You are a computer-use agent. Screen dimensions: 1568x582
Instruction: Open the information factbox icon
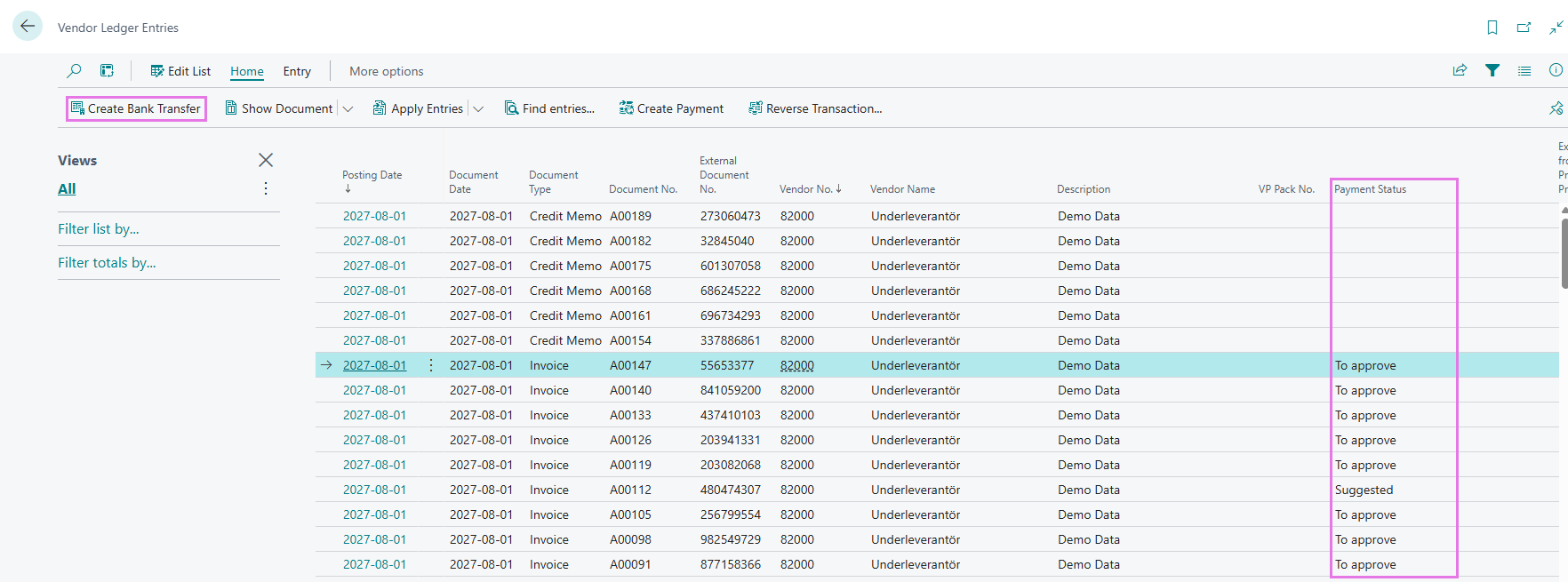tap(1556, 70)
